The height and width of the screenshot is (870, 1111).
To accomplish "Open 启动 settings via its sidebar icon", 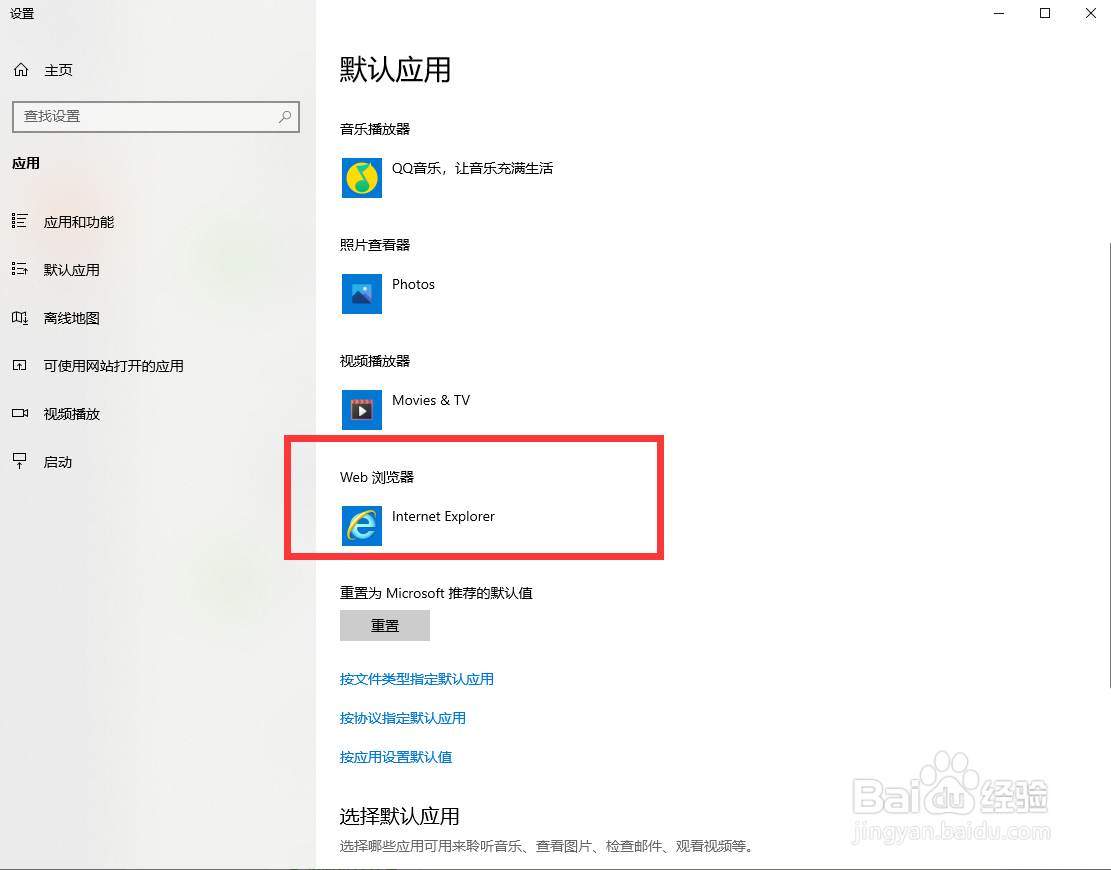I will click(21, 461).
